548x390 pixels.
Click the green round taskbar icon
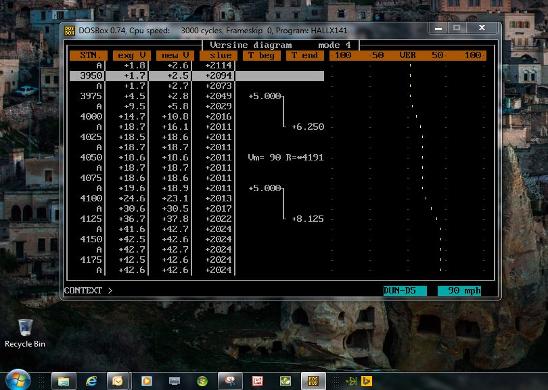(x=202, y=381)
